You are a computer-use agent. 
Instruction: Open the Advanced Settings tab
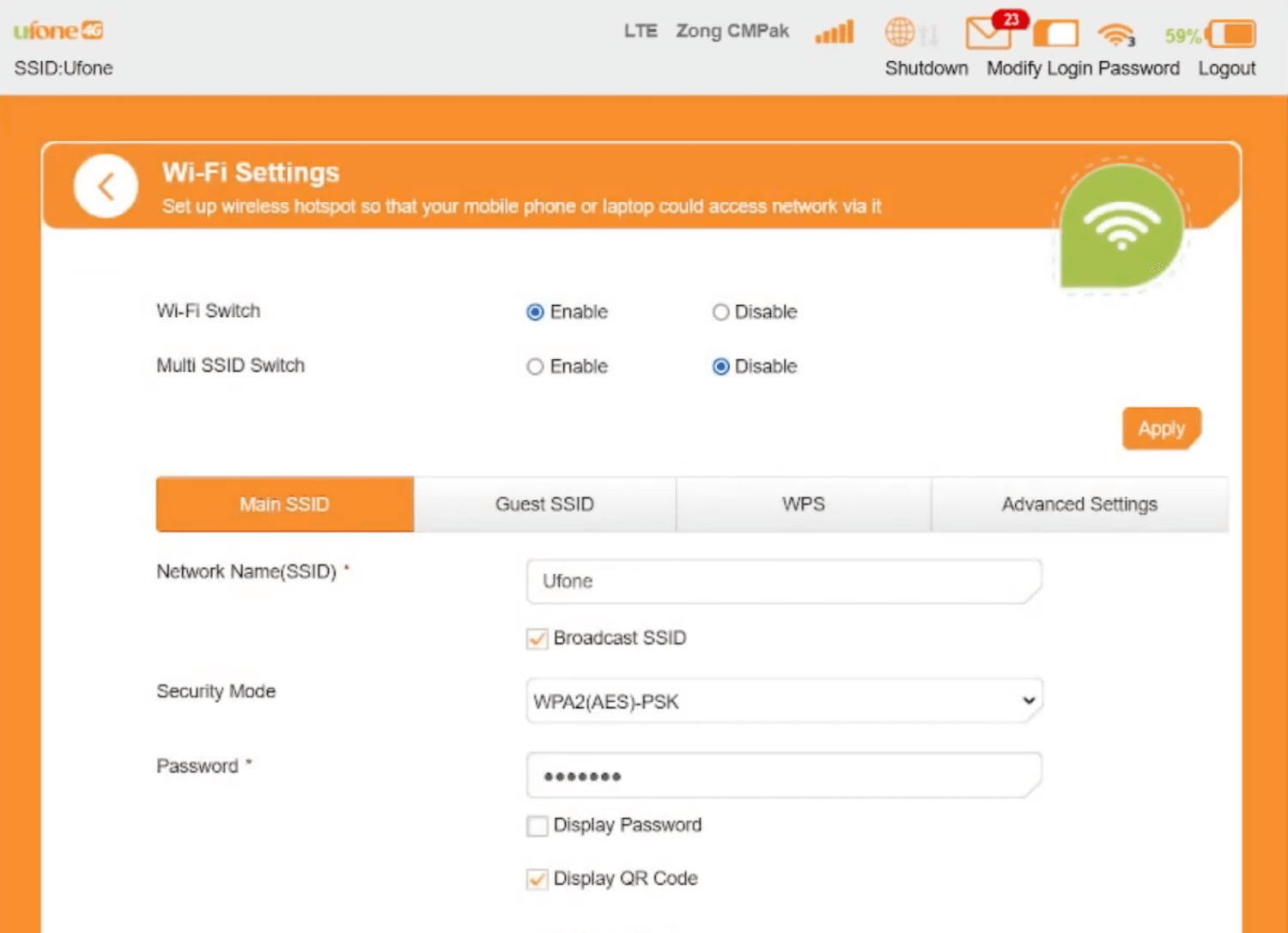pos(1079,504)
